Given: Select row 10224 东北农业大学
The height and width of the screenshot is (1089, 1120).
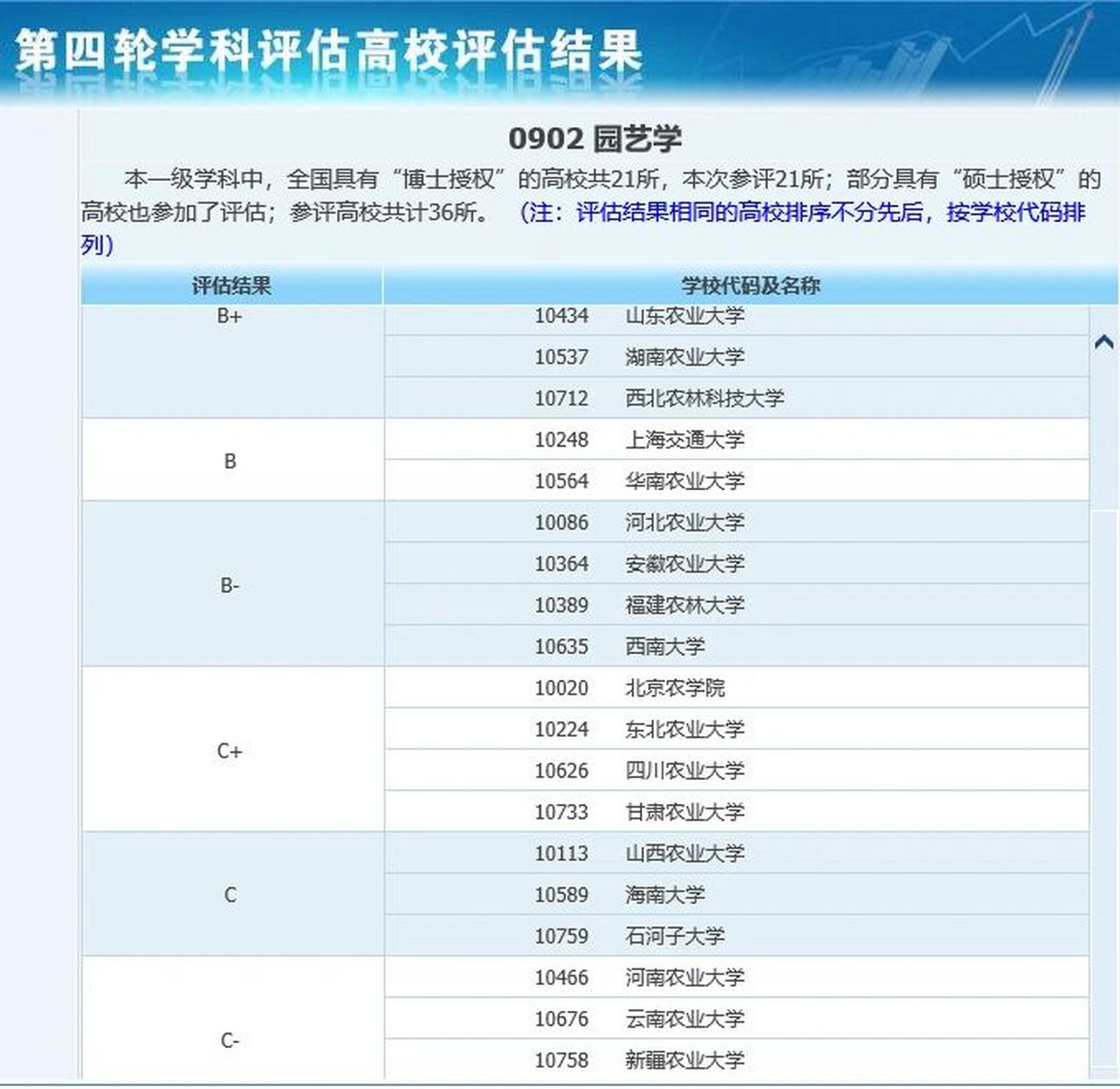Looking at the screenshot, I should click(x=736, y=729).
